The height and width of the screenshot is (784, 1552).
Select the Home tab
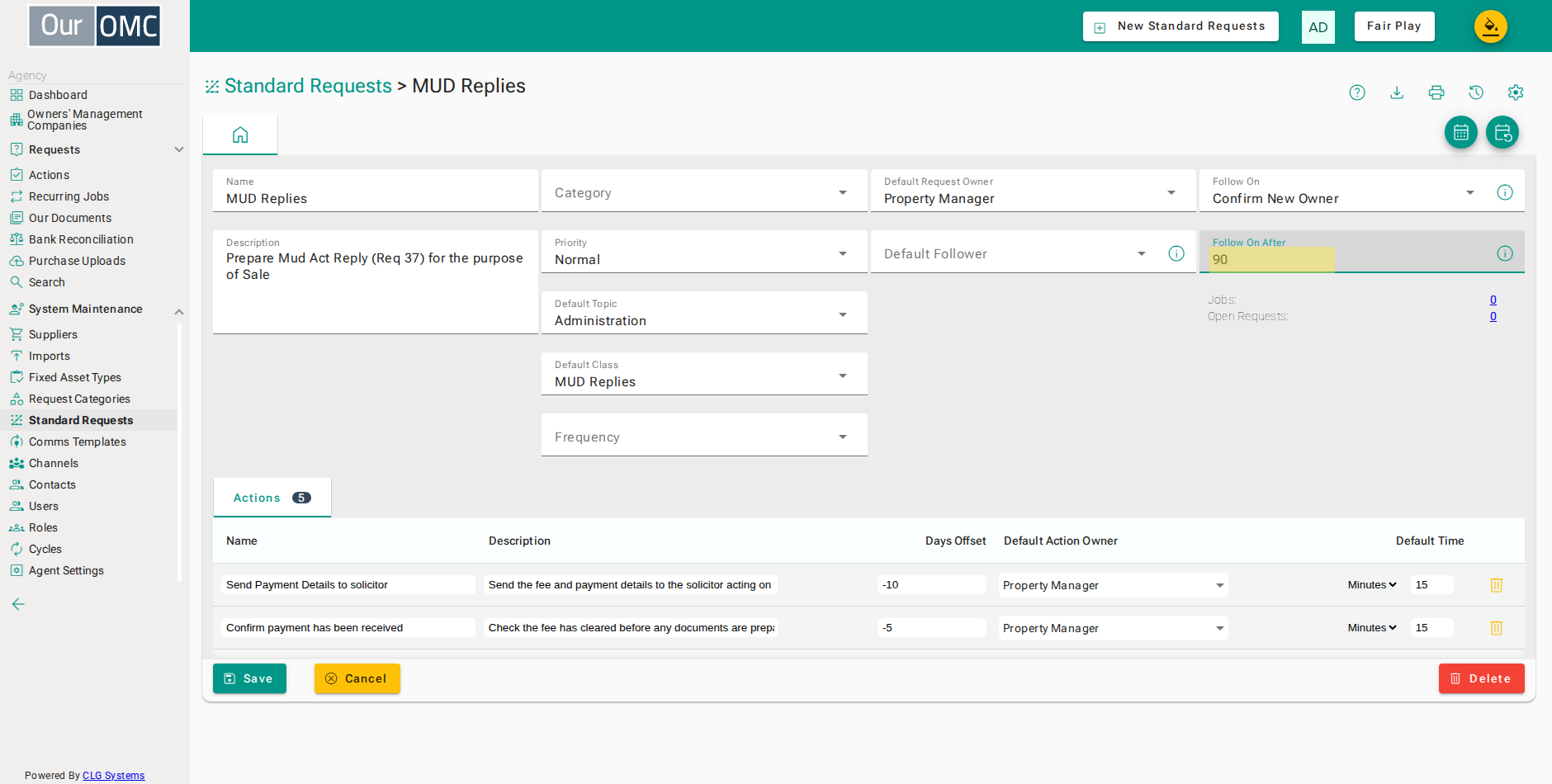240,135
